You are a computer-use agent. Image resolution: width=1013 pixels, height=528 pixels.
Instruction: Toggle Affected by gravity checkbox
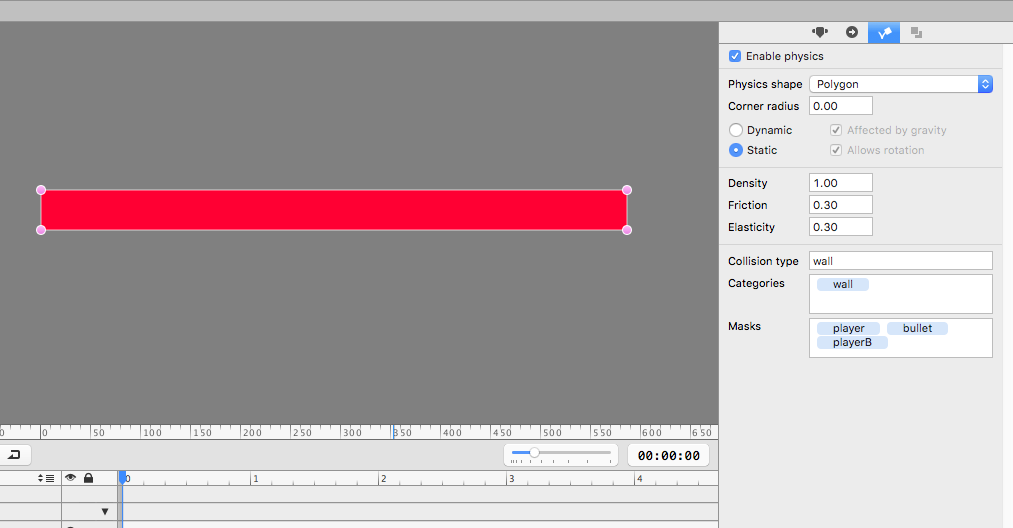(835, 130)
